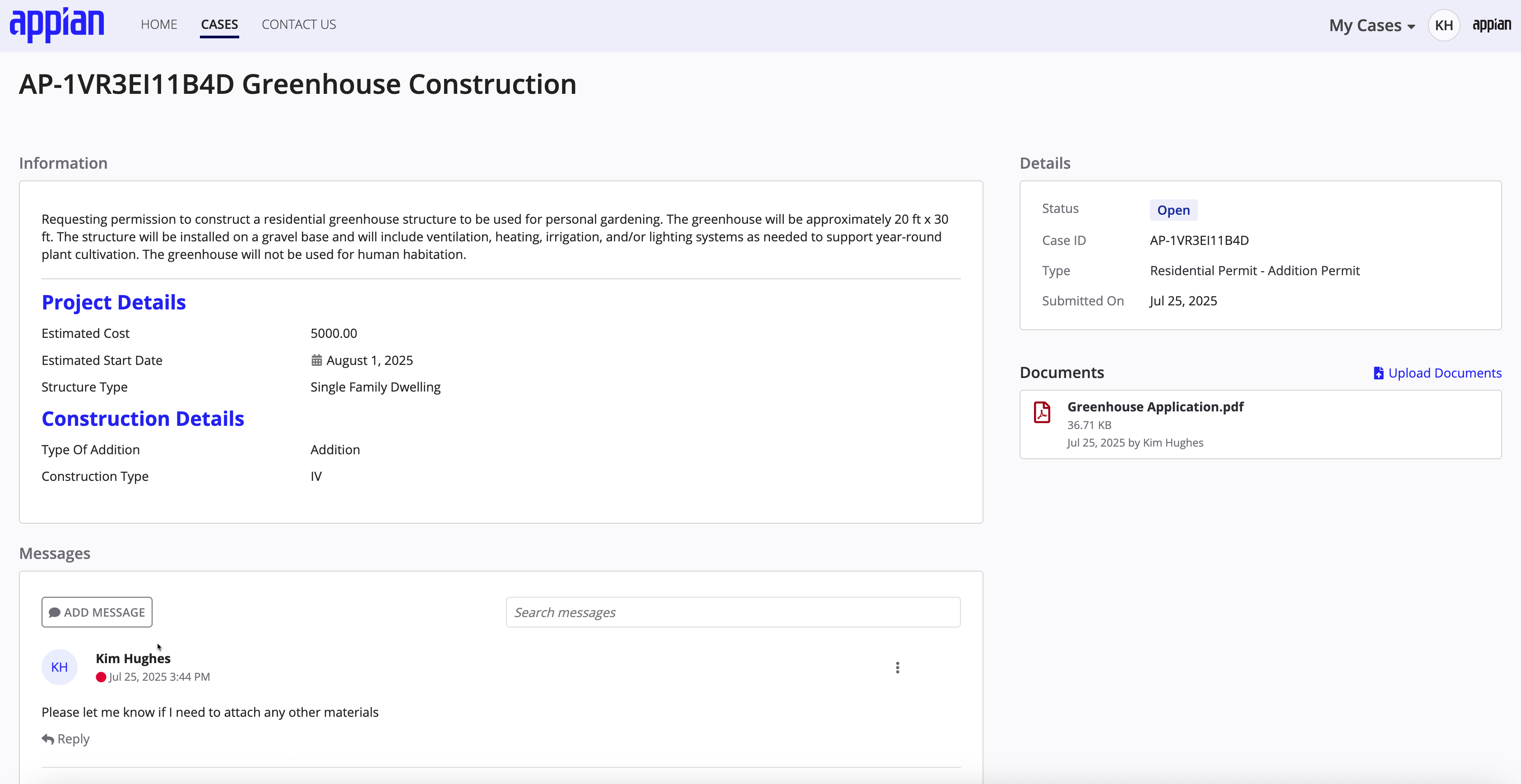
Task: Click the calendar icon beside August 1, 2025
Action: tap(317, 360)
